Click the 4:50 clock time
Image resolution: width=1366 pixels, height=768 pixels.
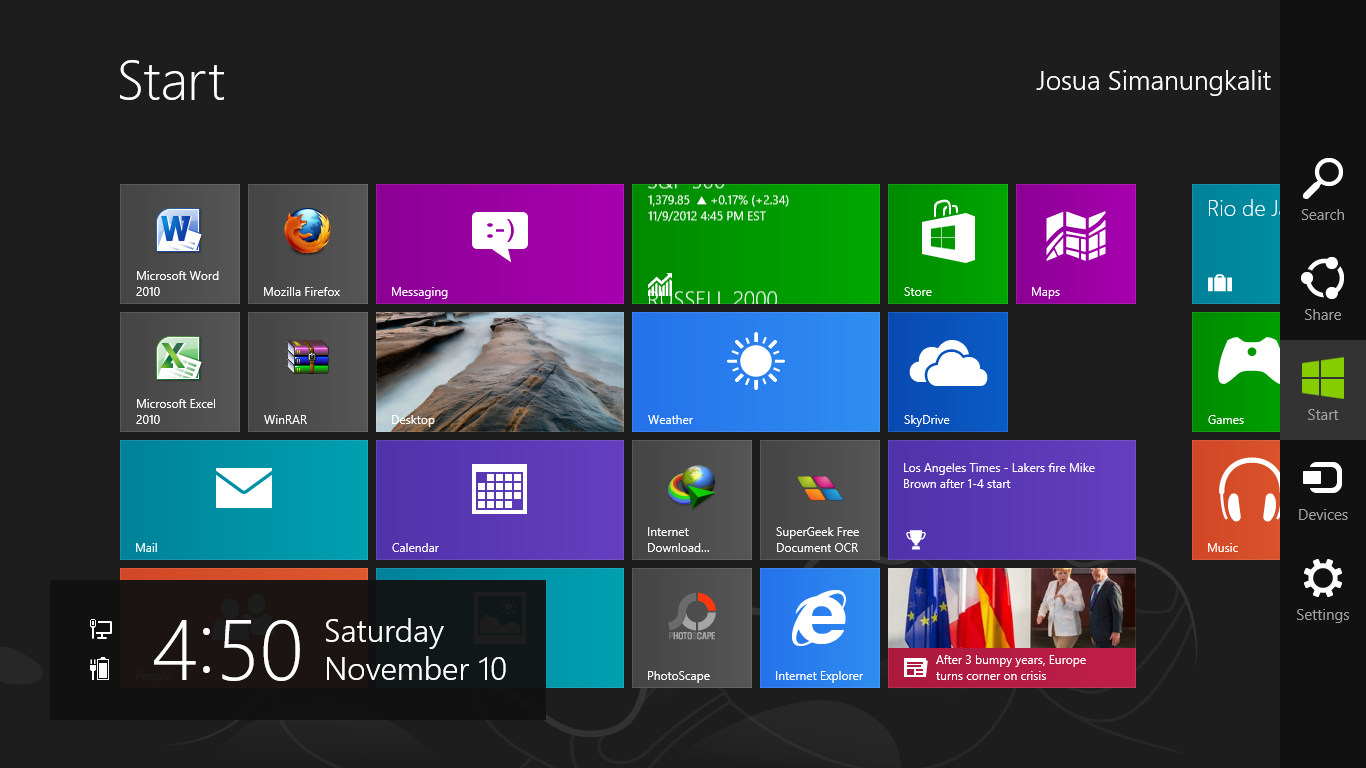tap(227, 650)
